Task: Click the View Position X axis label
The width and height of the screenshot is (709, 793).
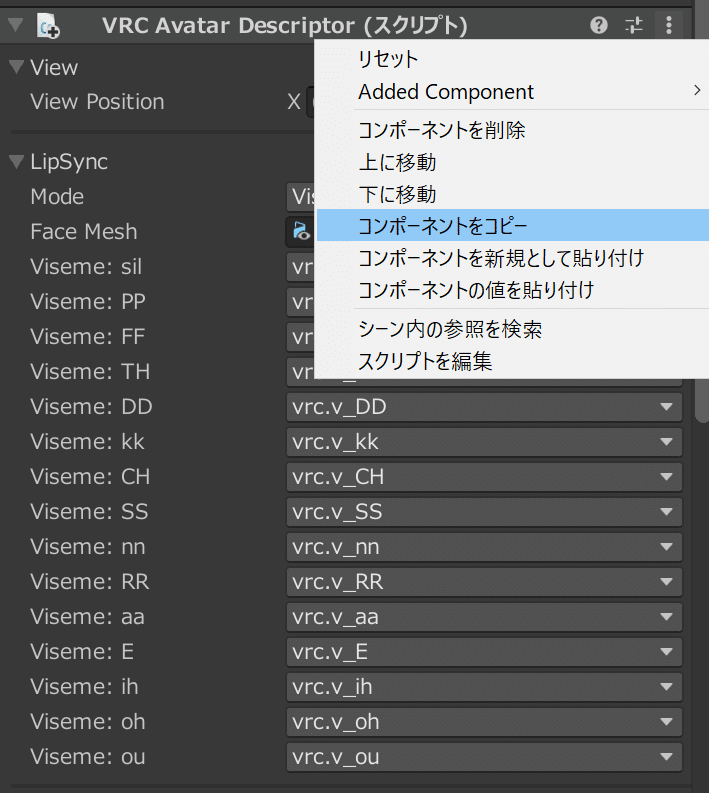Action: tap(294, 102)
